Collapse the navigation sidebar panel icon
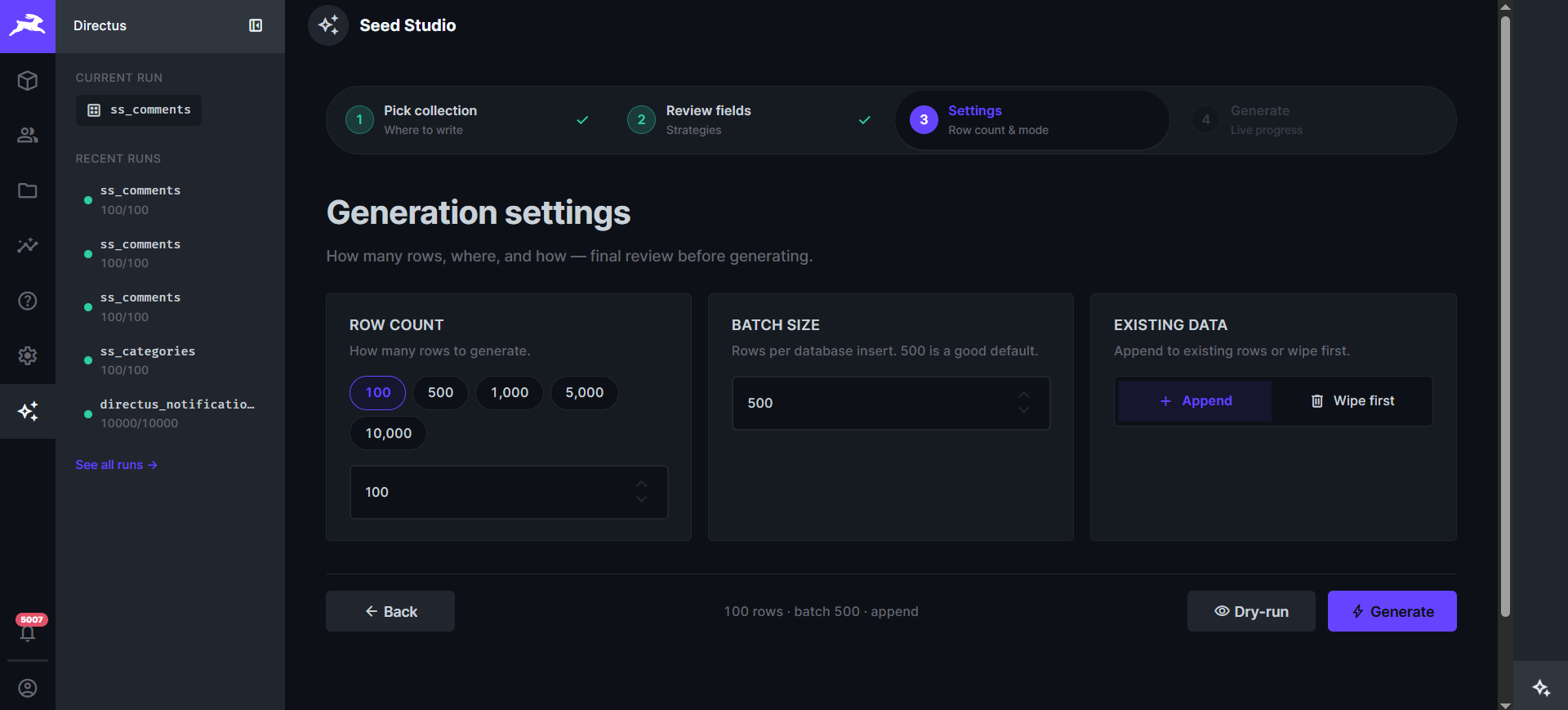 coord(256,25)
